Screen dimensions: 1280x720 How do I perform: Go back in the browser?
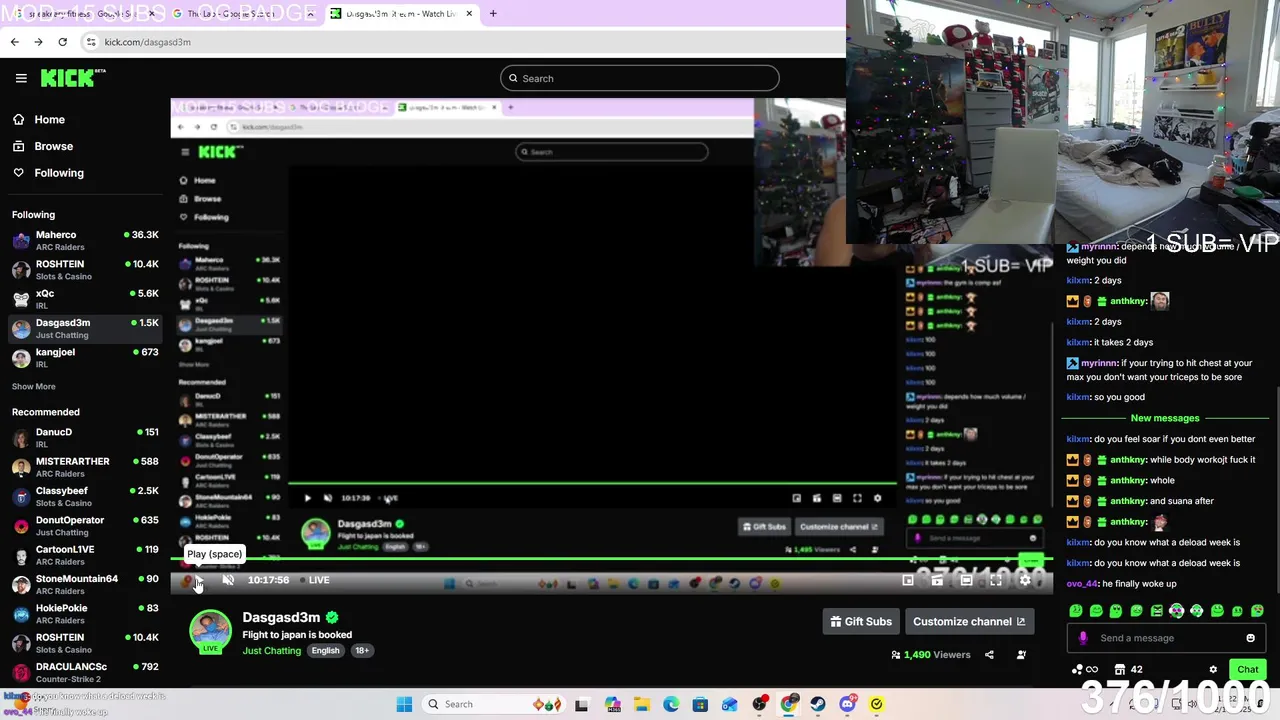point(14,42)
